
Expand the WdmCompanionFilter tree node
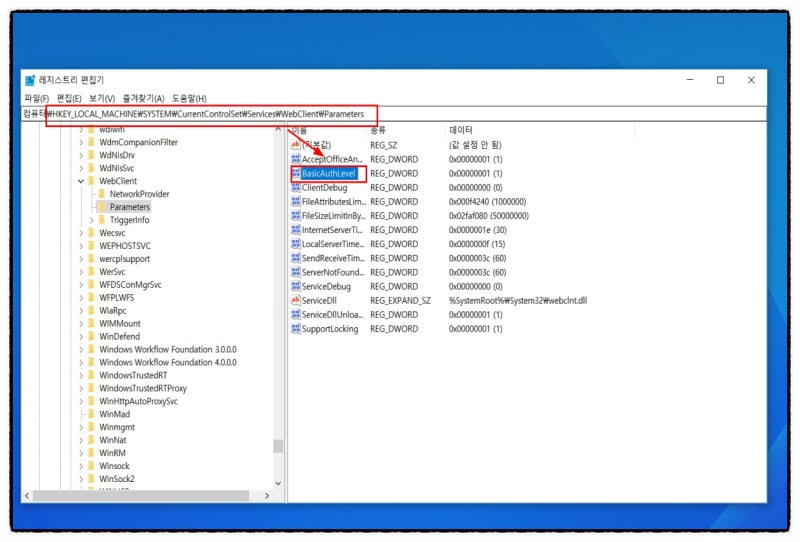[81, 142]
